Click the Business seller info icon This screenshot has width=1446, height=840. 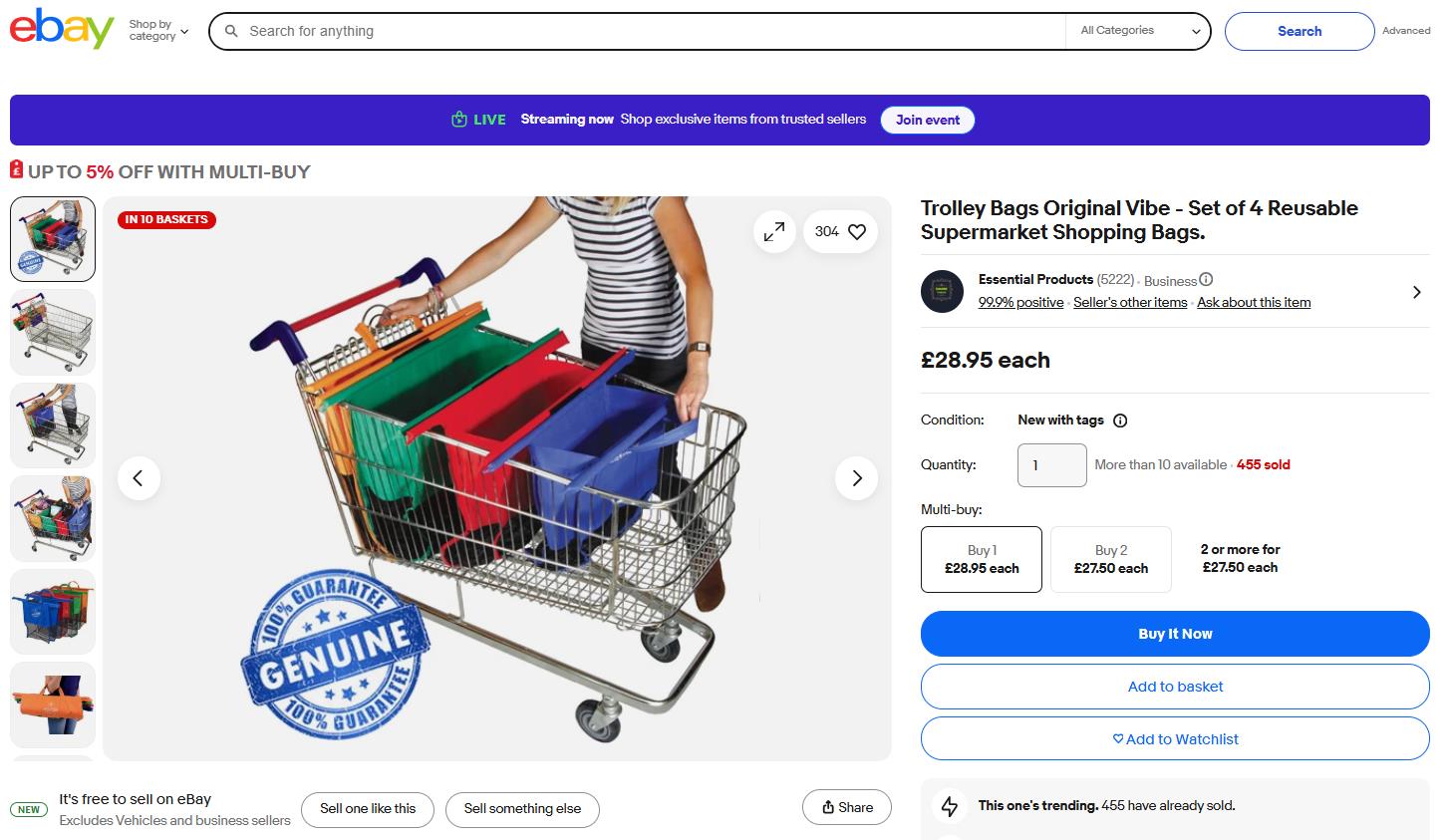click(x=1206, y=280)
